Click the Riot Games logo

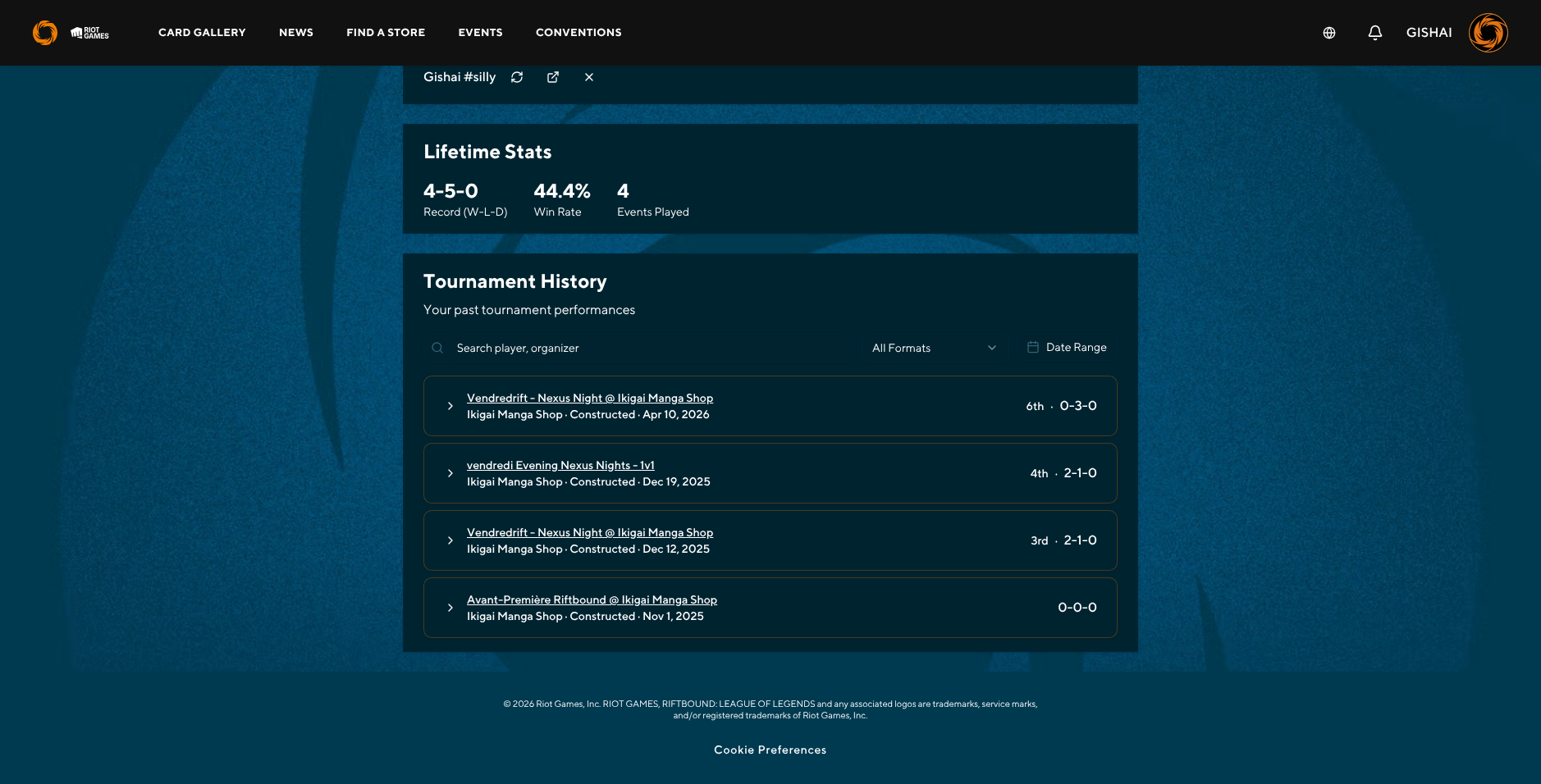pyautogui.click(x=90, y=33)
